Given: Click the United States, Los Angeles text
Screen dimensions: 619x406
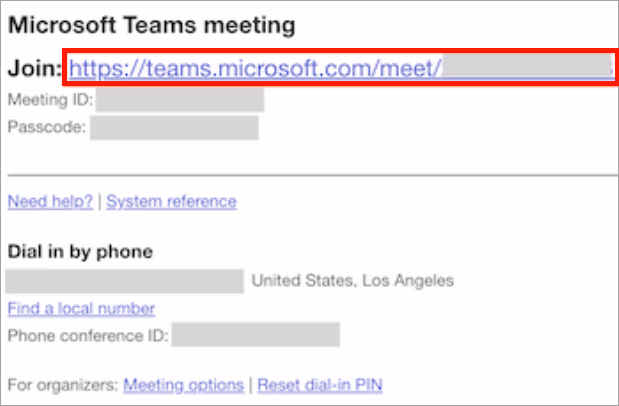Looking at the screenshot, I should [x=352, y=281].
